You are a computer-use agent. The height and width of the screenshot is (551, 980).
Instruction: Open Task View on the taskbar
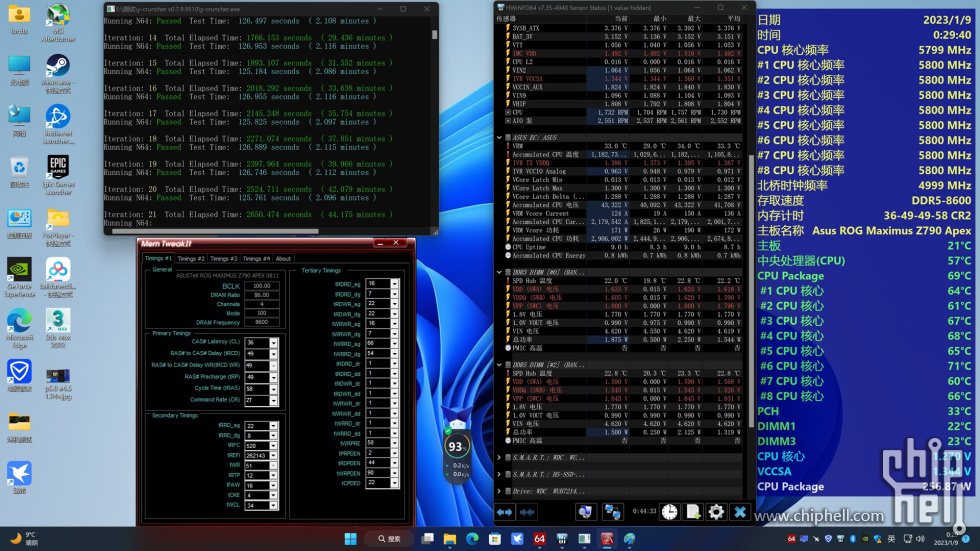[428, 539]
